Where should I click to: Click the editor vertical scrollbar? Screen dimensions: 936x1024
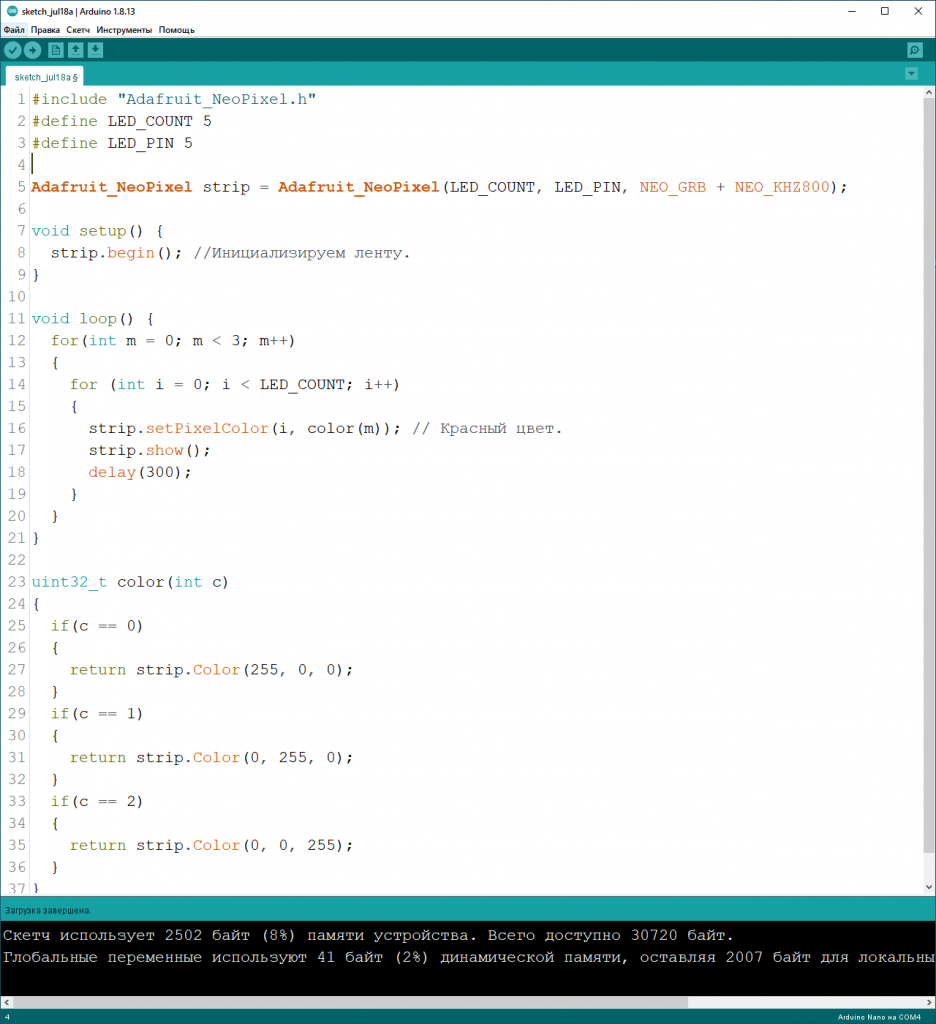pyautogui.click(x=928, y=500)
